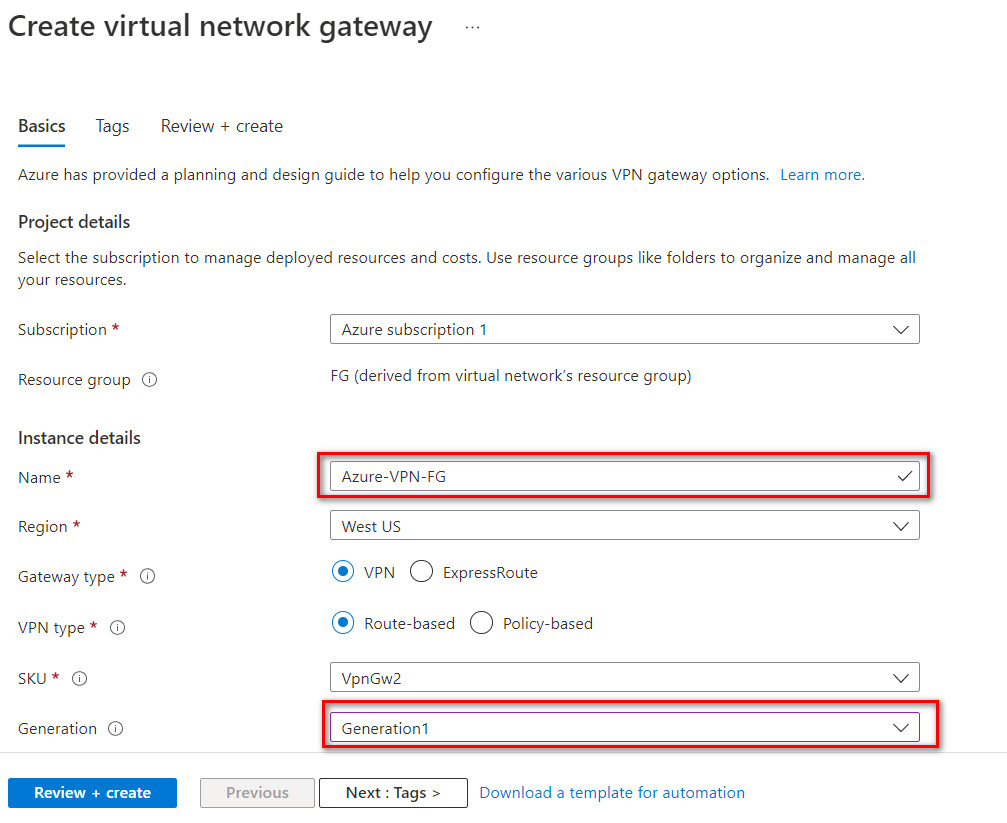Click the ellipsis next to page title
The width and height of the screenshot is (1007, 823).
point(470,26)
